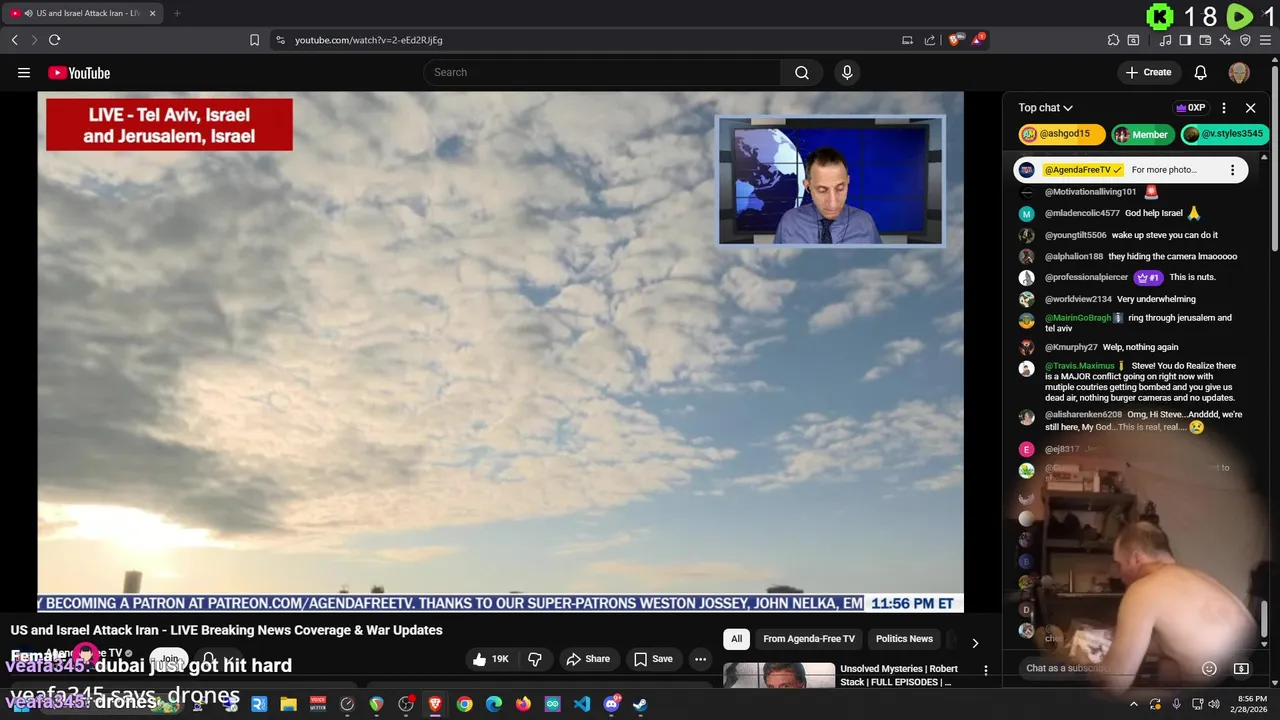The width and height of the screenshot is (1280, 720).
Task: Like the video with 19K likes
Action: click(491, 659)
